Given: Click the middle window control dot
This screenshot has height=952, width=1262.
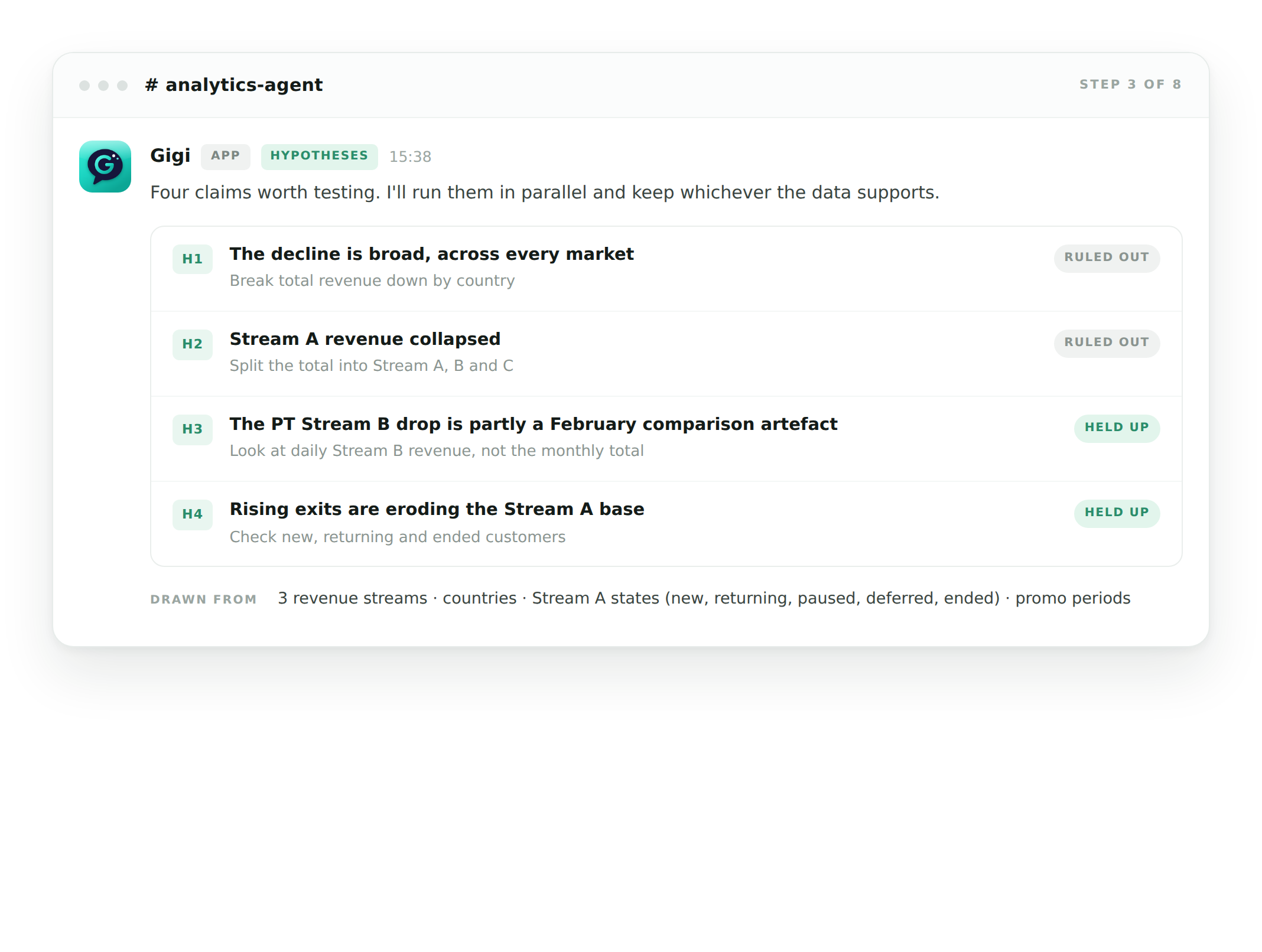Looking at the screenshot, I should pyautogui.click(x=103, y=86).
